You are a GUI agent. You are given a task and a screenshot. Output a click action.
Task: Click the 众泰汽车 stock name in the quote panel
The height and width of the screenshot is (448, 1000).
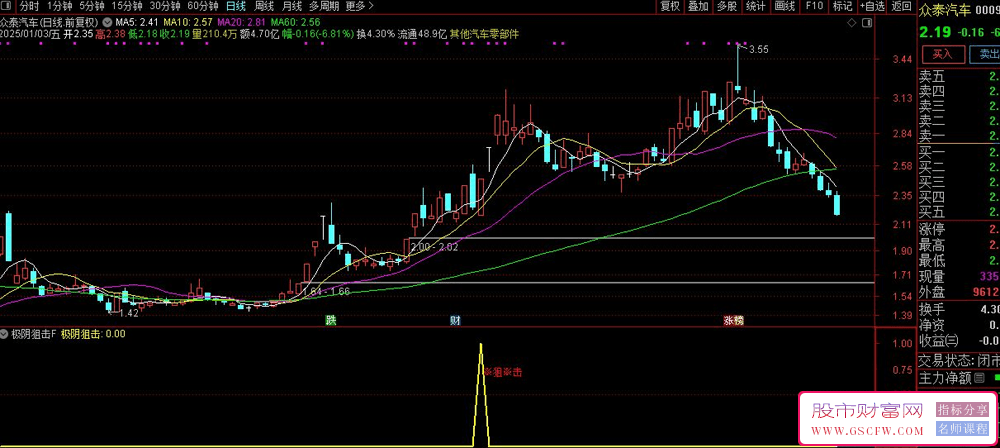coord(944,9)
